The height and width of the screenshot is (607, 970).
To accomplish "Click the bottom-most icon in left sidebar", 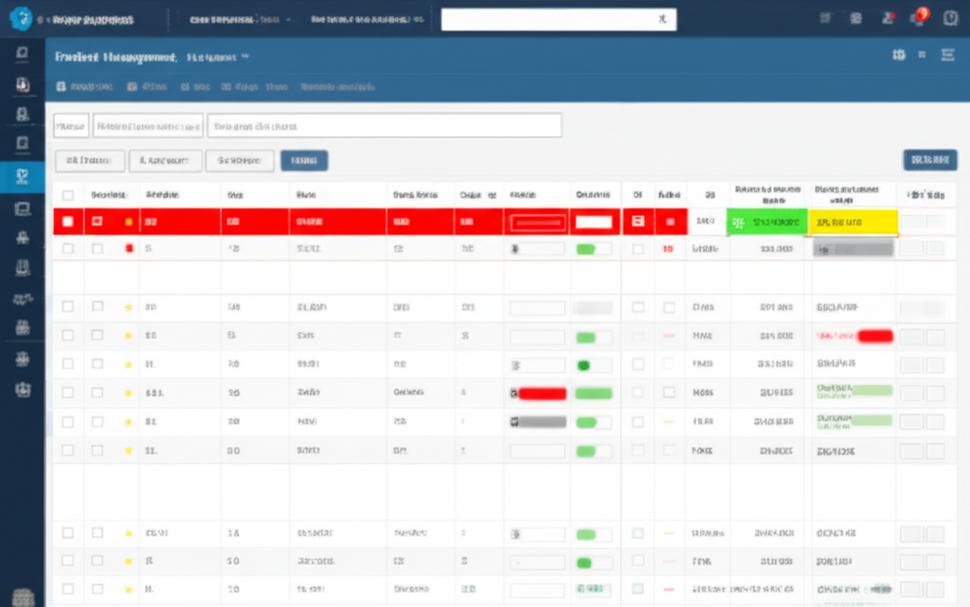I will tap(22, 596).
